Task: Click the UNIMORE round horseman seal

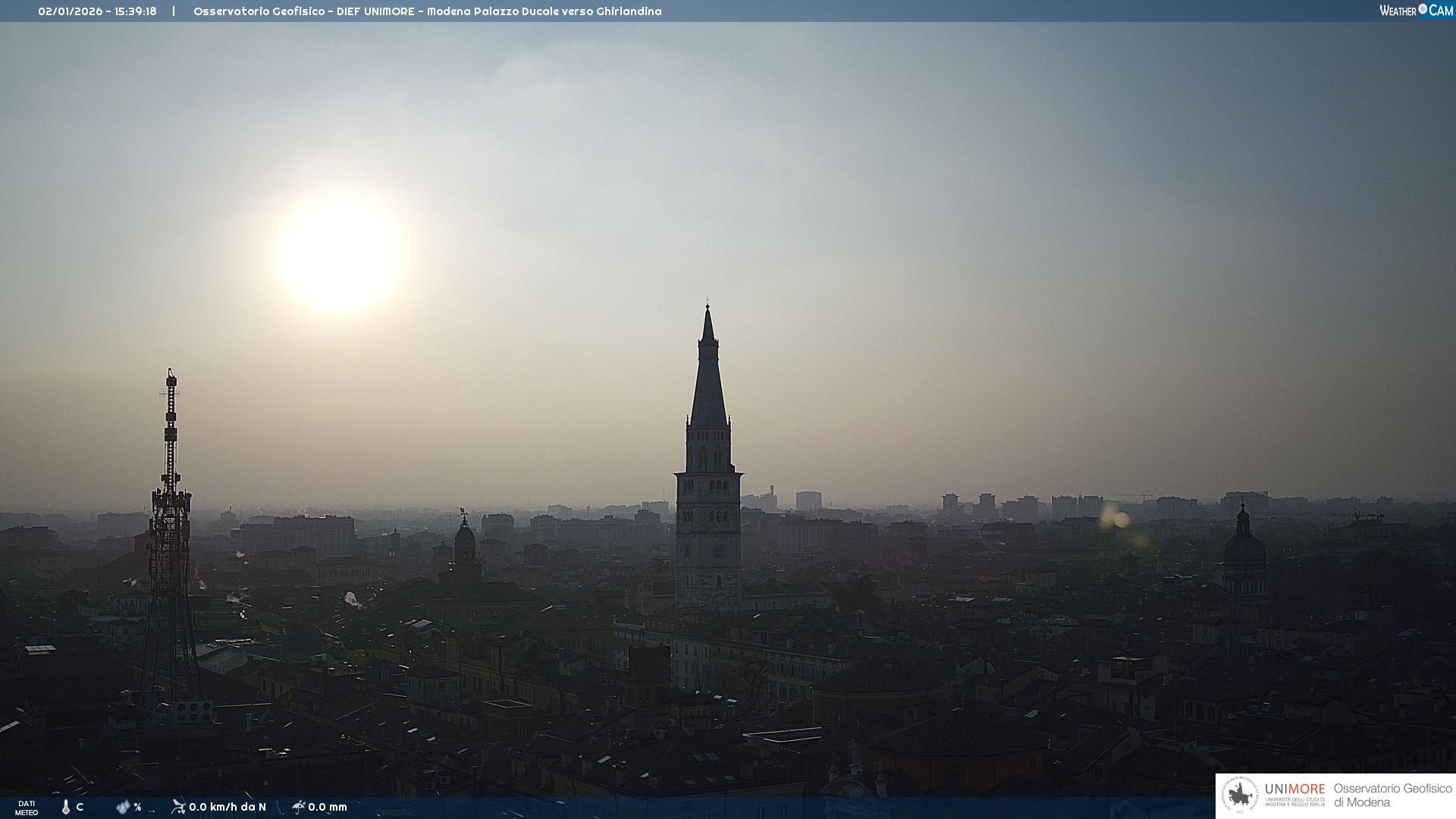Action: 1240,795
